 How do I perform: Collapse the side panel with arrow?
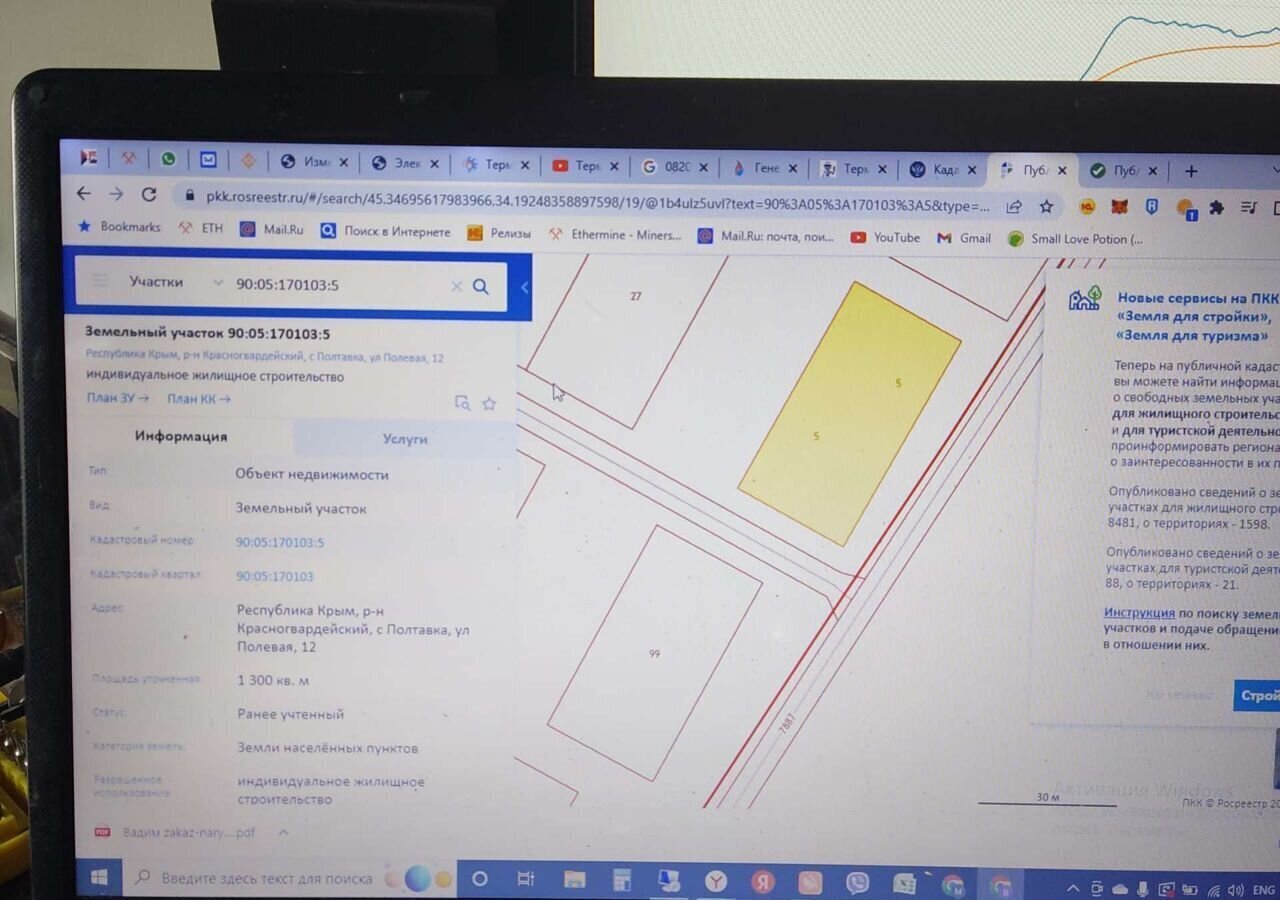pyautogui.click(x=524, y=287)
